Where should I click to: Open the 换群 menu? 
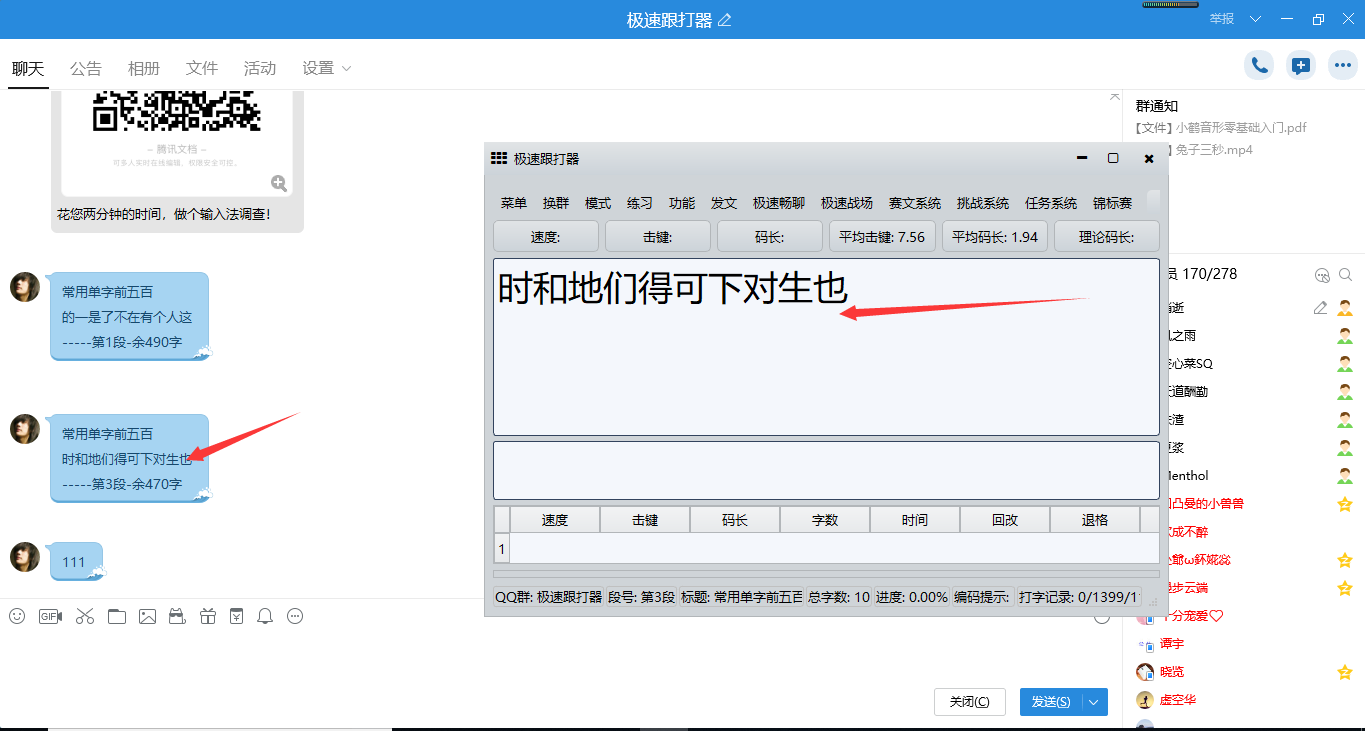(556, 203)
